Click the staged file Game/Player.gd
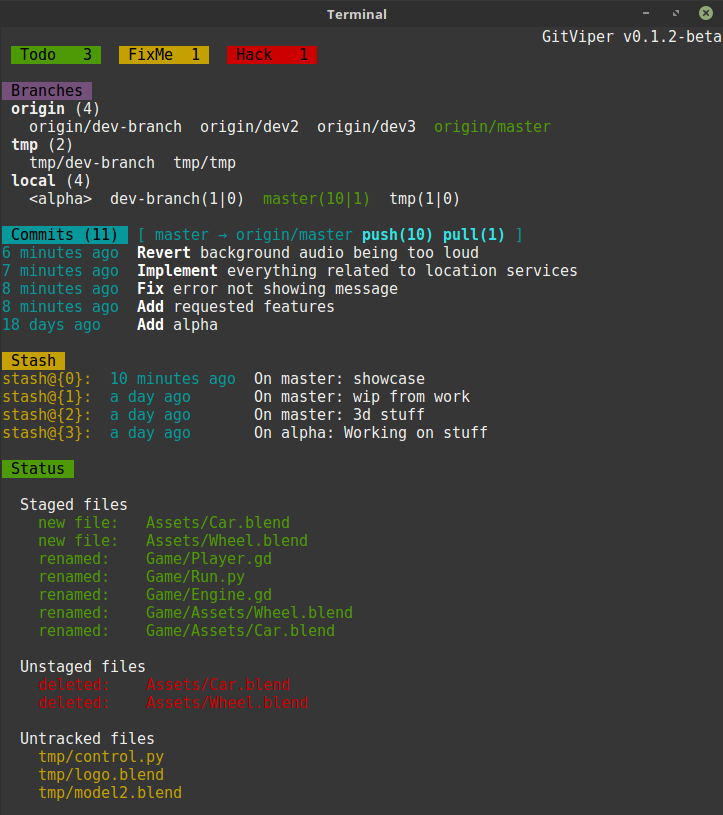The image size is (723, 815). [208, 559]
